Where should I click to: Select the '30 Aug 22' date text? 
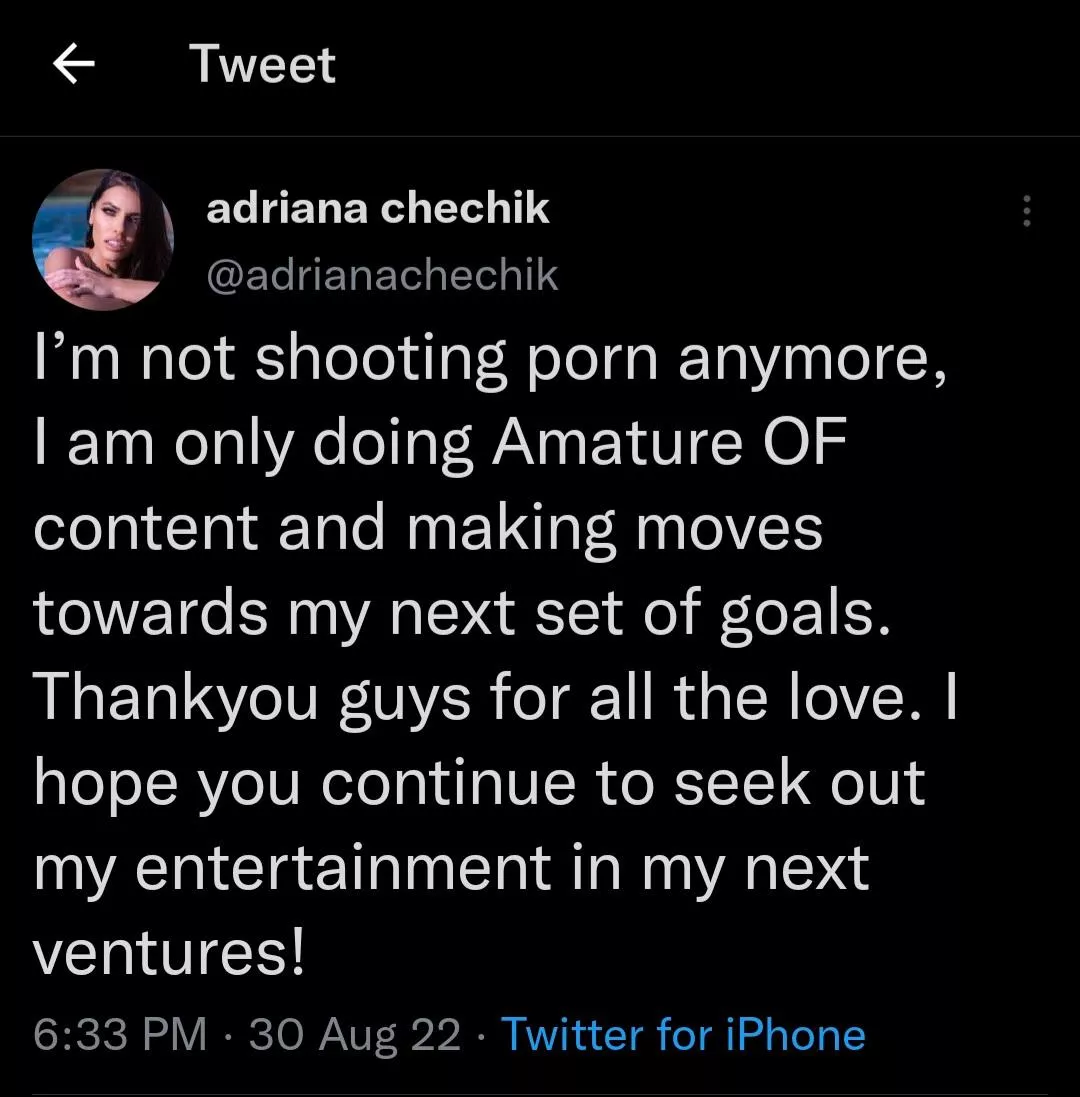(x=355, y=1033)
